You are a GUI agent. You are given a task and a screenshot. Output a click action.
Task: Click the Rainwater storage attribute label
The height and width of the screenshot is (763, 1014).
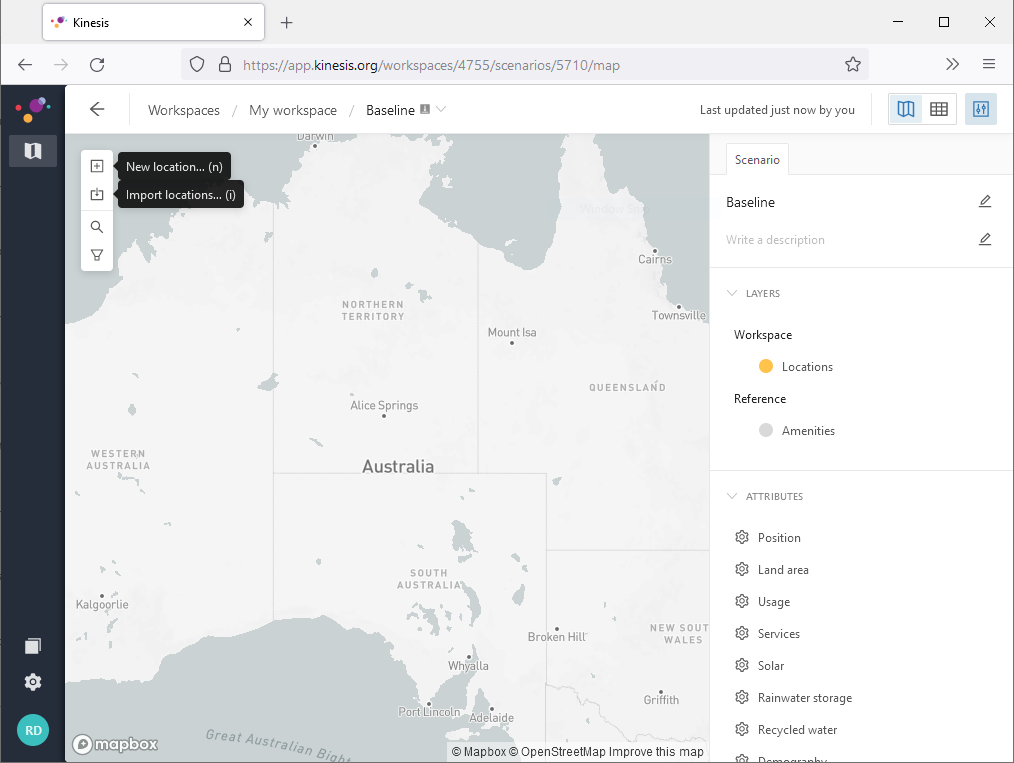tap(804, 698)
